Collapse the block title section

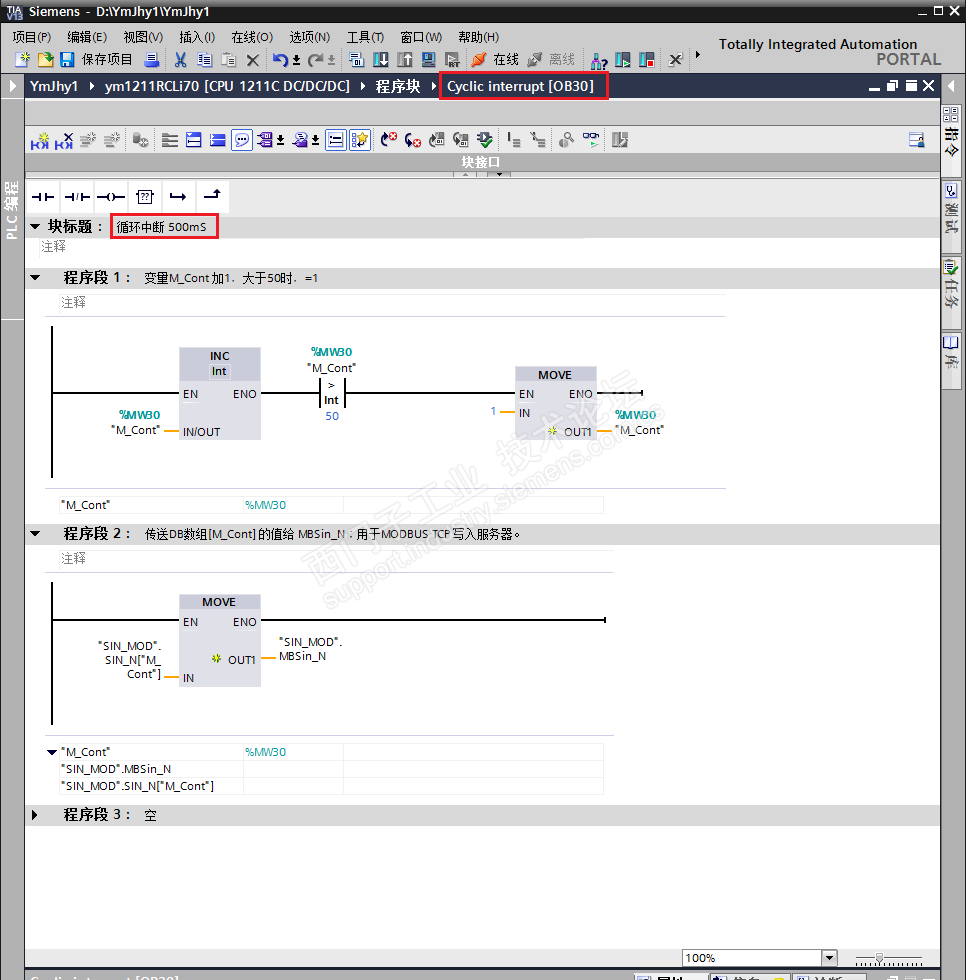click(35, 226)
